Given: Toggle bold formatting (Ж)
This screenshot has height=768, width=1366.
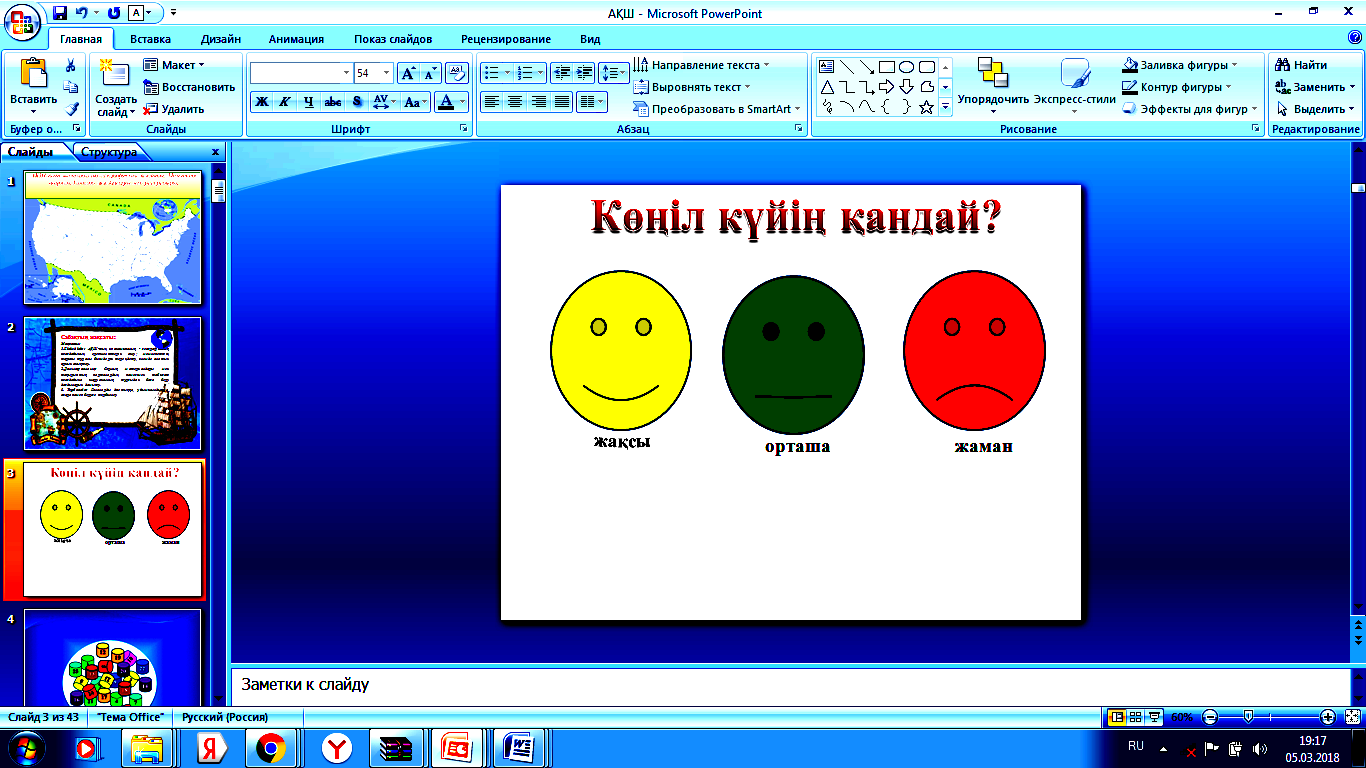Looking at the screenshot, I should pos(262,101).
